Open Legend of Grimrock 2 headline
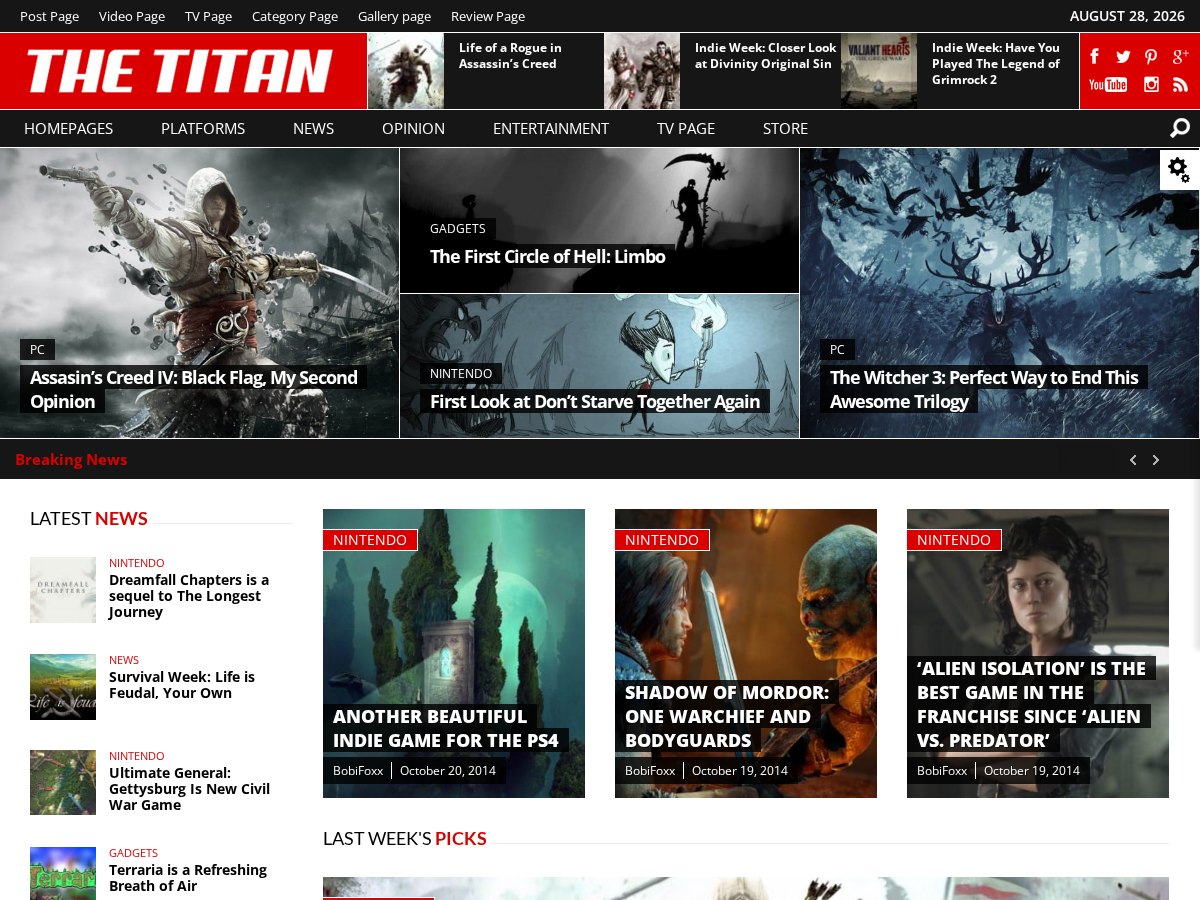The image size is (1200, 900). (x=995, y=63)
